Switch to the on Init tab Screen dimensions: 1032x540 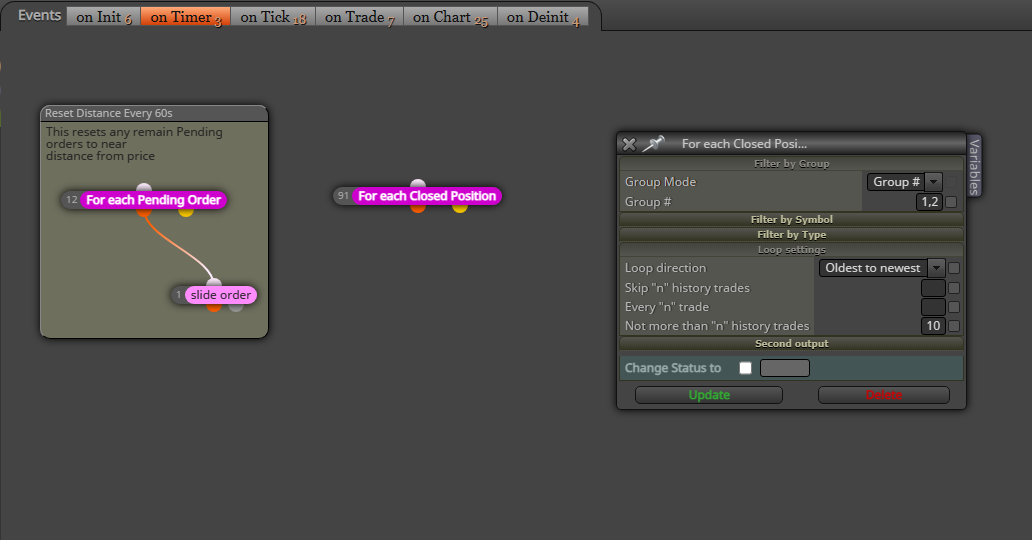103,16
